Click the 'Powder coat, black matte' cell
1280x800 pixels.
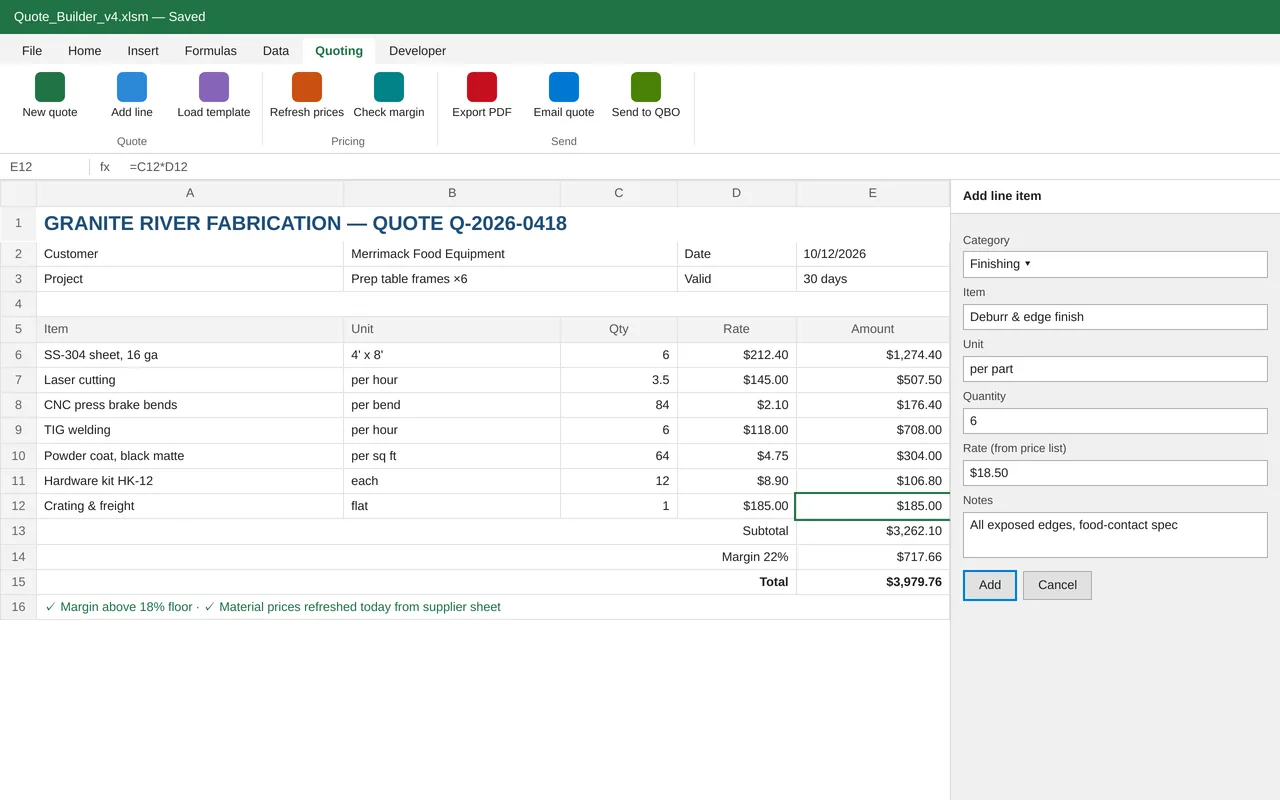tap(190, 456)
